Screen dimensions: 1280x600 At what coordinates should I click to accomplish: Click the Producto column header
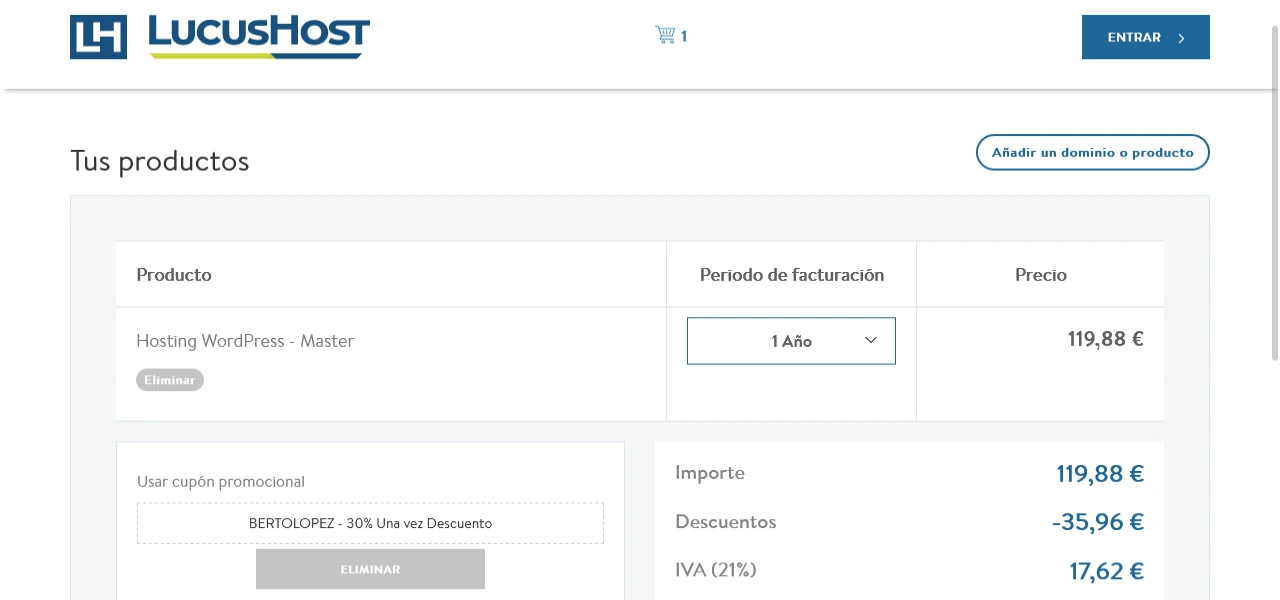point(174,275)
